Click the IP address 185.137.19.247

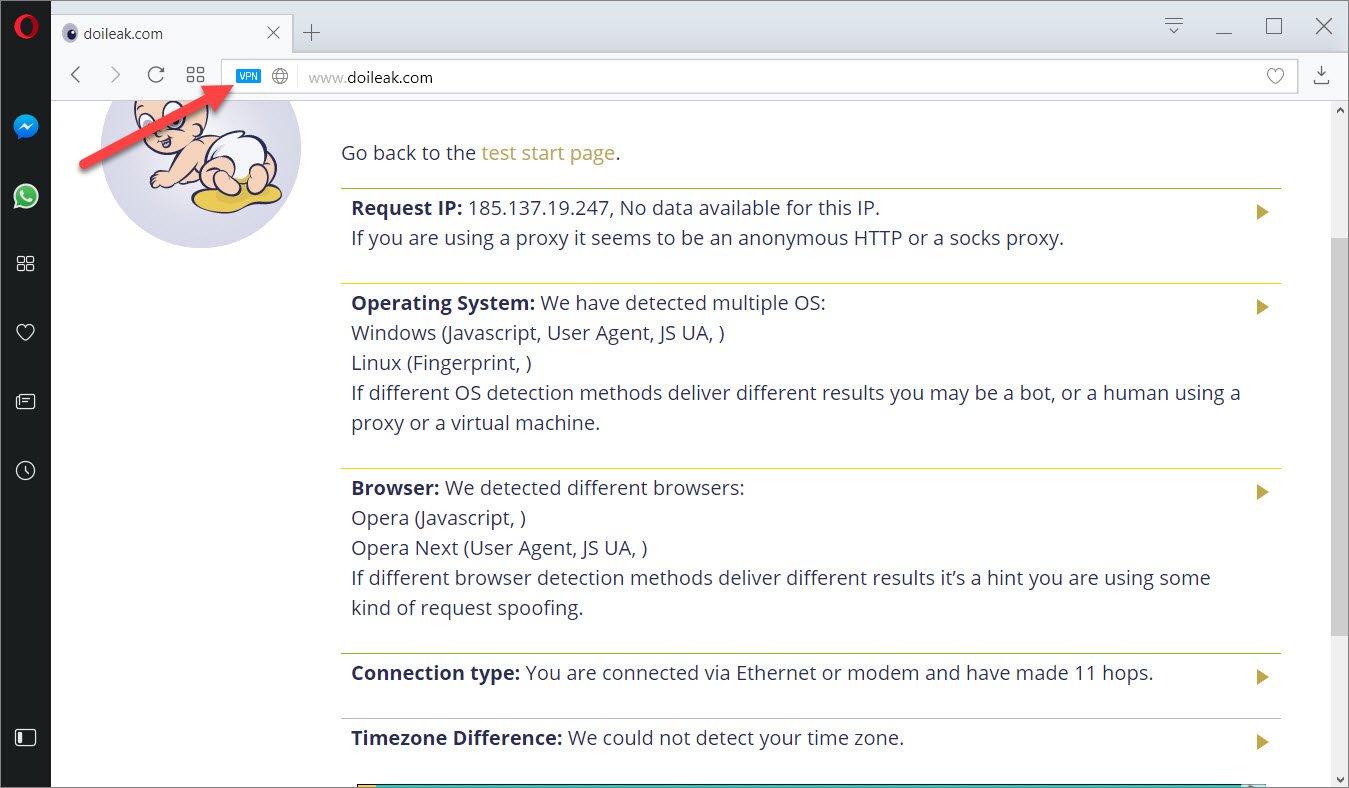(540, 208)
